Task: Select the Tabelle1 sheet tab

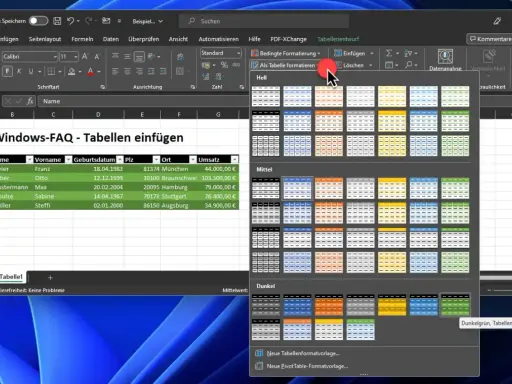Action: [12, 277]
